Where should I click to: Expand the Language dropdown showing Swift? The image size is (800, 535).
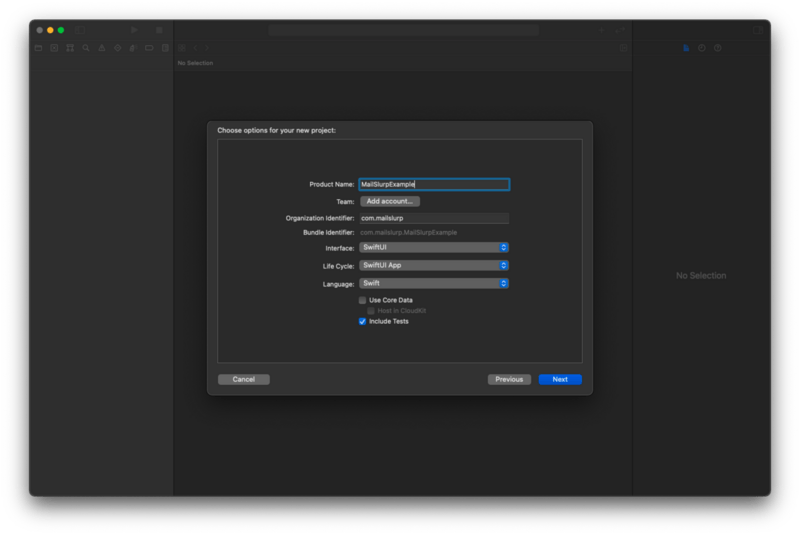(x=434, y=283)
